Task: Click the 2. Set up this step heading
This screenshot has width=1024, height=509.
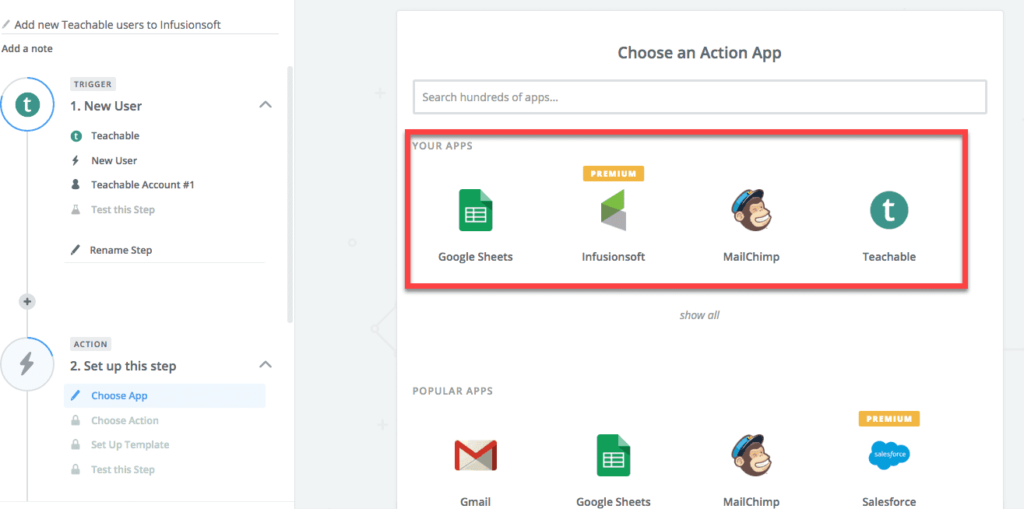Action: coord(123,366)
